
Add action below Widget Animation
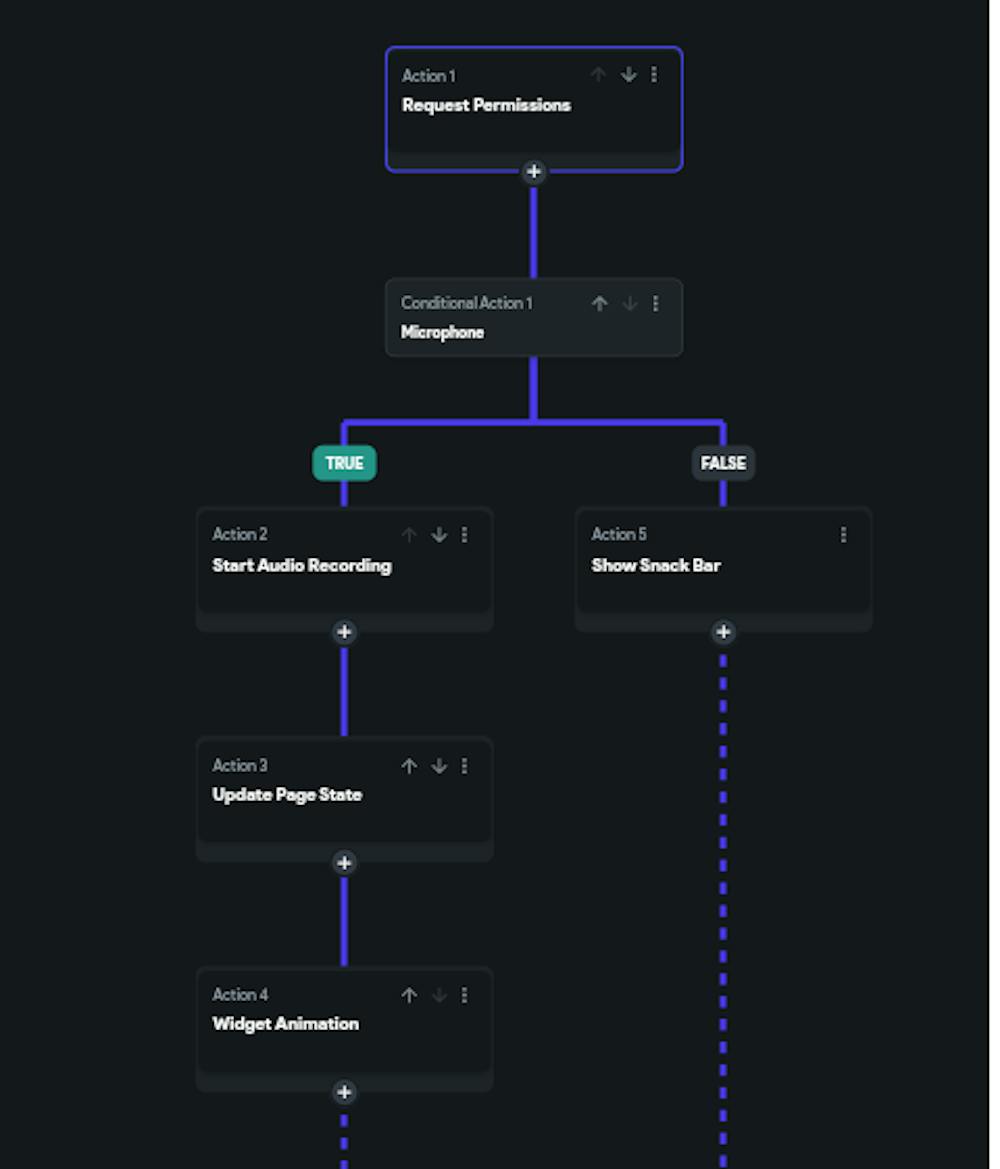coord(344,1092)
